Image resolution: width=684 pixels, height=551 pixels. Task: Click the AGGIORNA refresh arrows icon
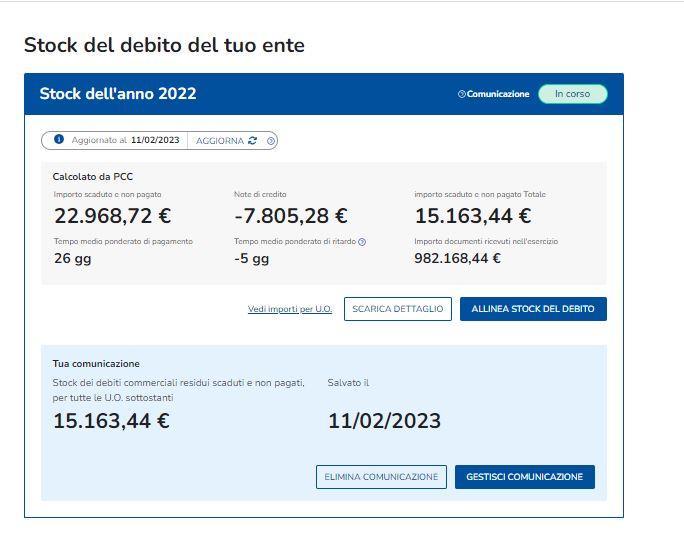[253, 141]
